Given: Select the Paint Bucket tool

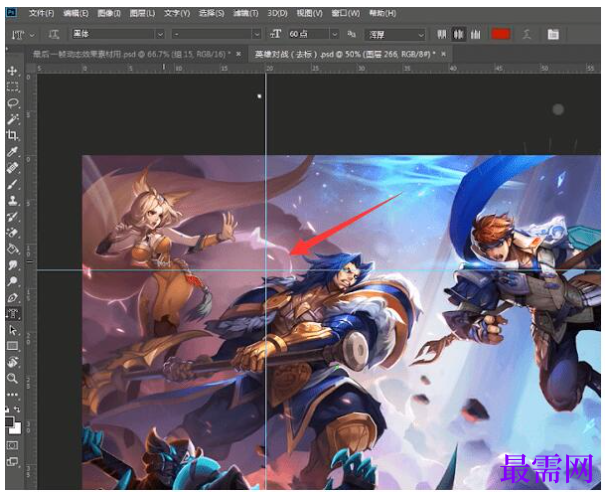Looking at the screenshot, I should click(12, 249).
